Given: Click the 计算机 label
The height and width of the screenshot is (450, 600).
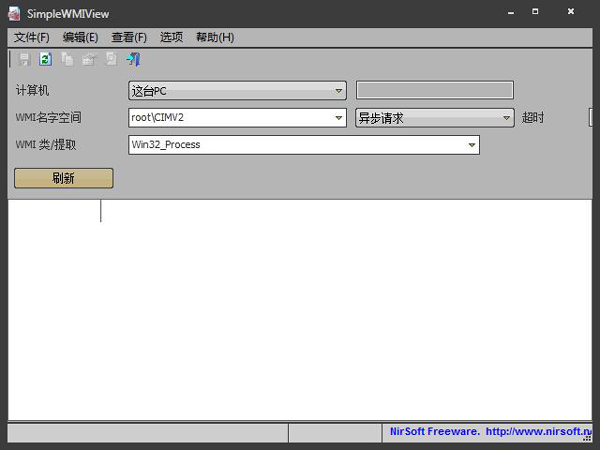Looking at the screenshot, I should point(32,91).
